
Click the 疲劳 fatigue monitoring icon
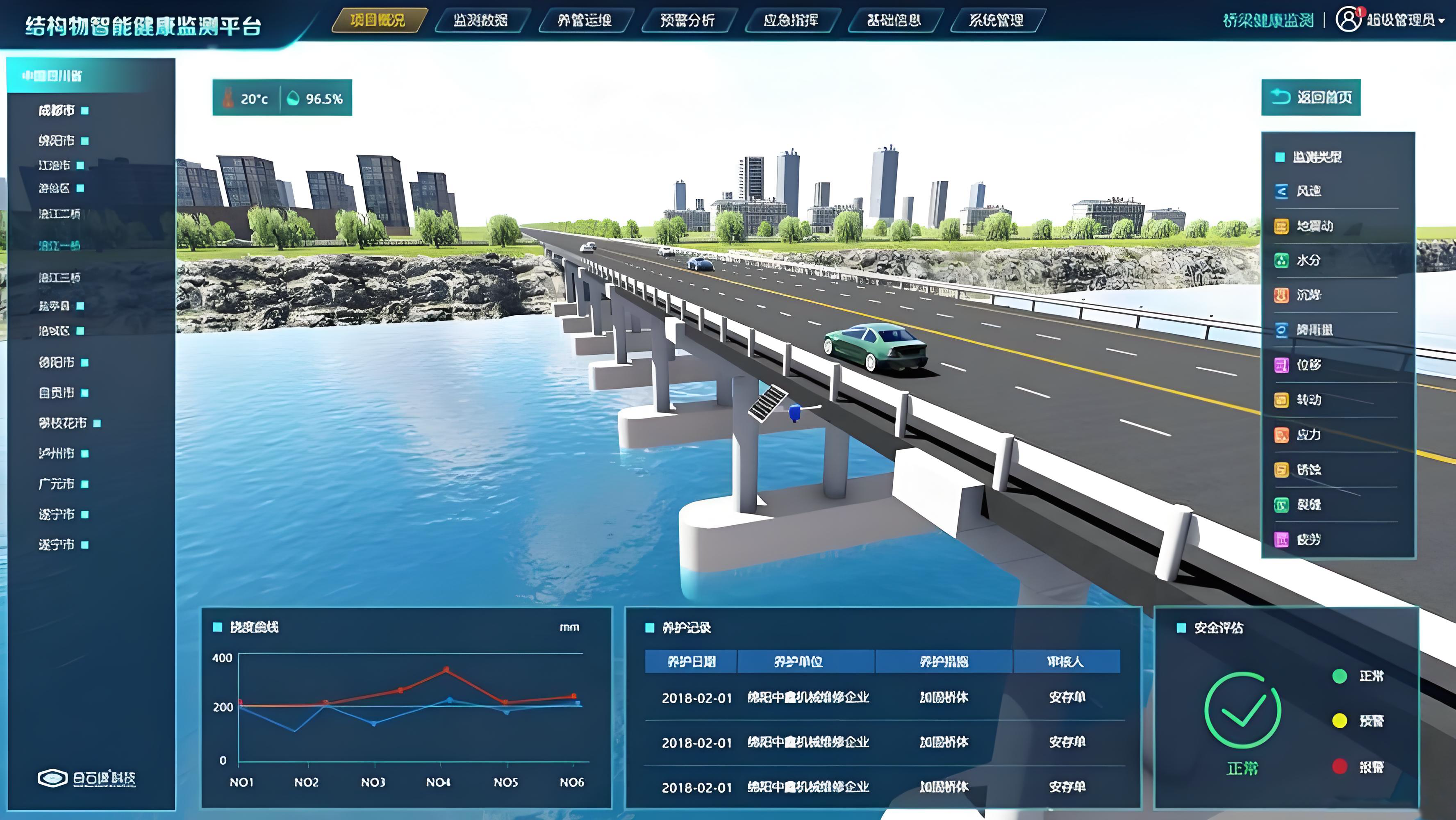click(1281, 540)
